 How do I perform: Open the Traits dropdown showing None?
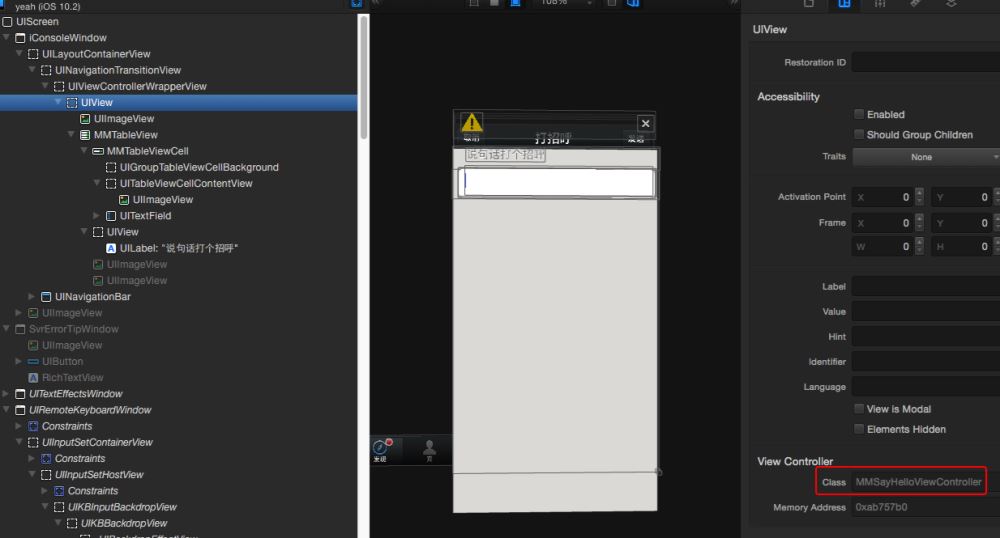coord(925,157)
